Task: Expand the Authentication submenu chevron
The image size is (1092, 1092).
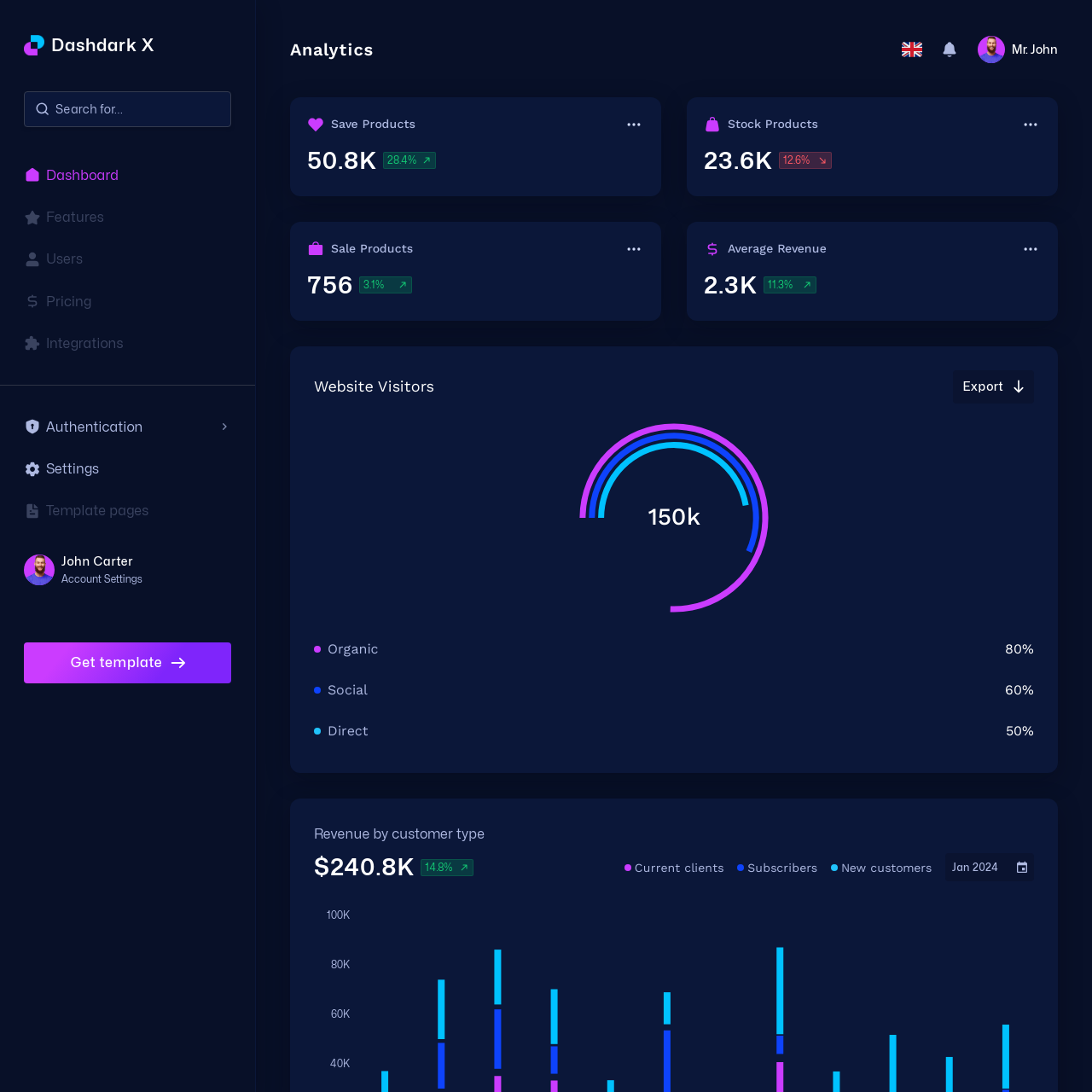Action: tap(224, 427)
